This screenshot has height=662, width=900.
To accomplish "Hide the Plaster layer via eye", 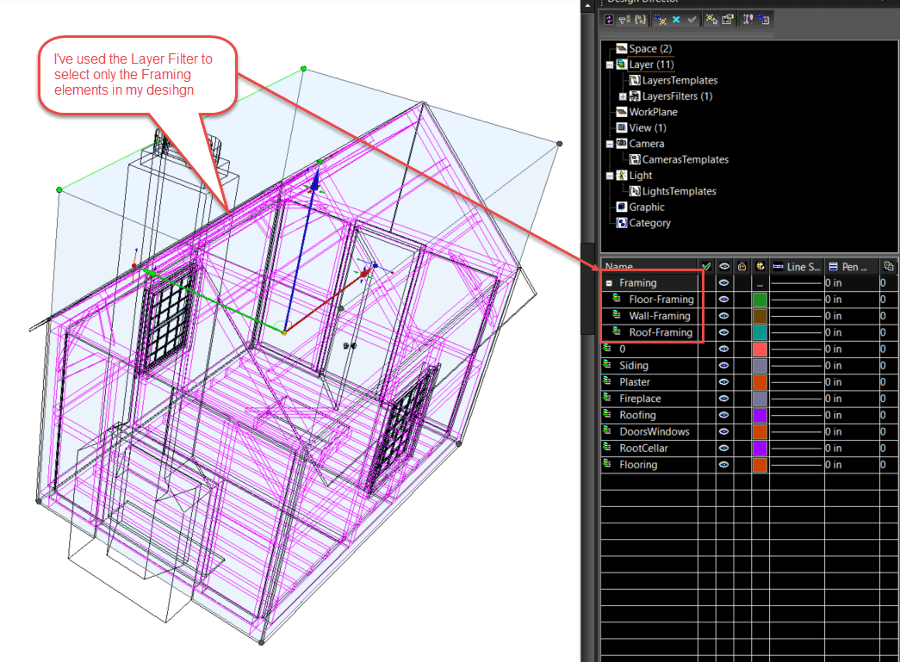I will 724,382.
